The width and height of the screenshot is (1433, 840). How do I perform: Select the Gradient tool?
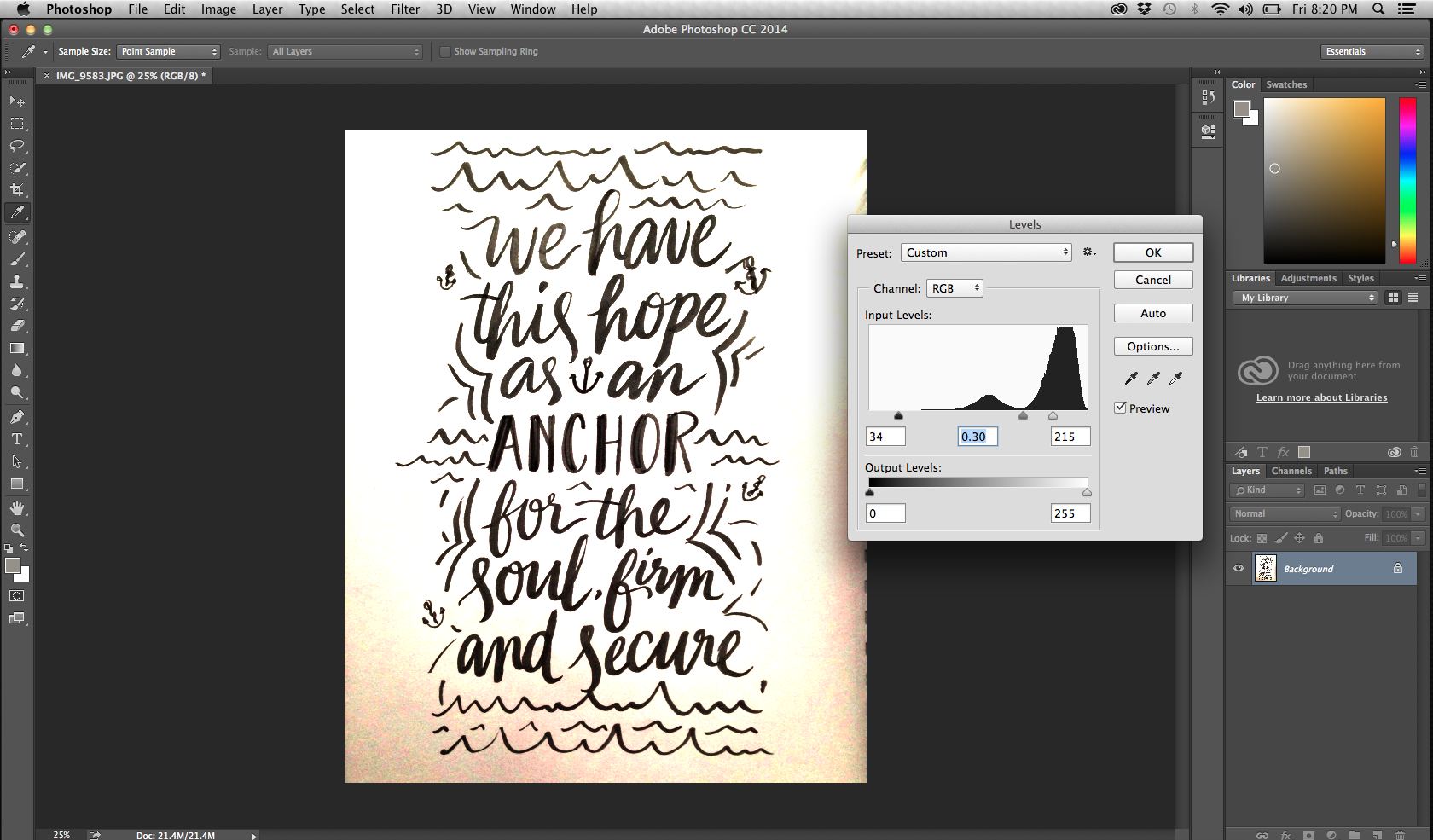coord(17,348)
